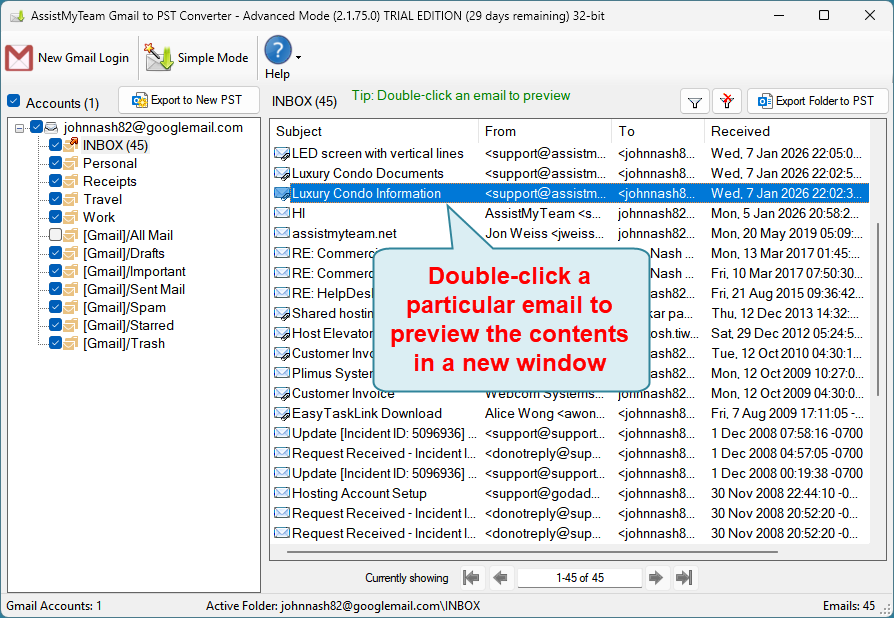Select the [Gmail]/Trash folder
This screenshot has width=894, height=618.
(124, 344)
